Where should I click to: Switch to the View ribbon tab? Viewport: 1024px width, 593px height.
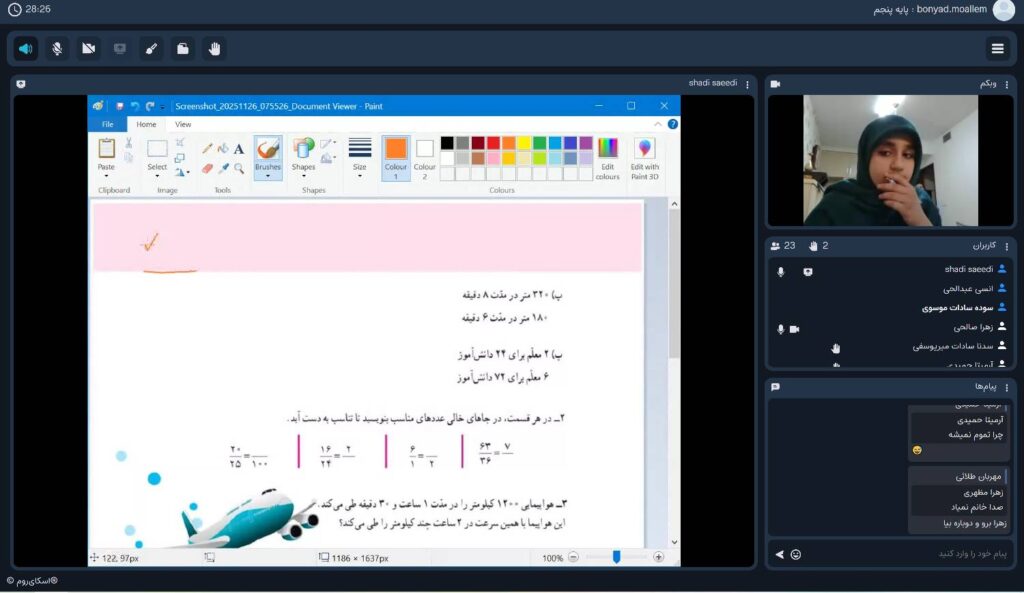pyautogui.click(x=183, y=124)
